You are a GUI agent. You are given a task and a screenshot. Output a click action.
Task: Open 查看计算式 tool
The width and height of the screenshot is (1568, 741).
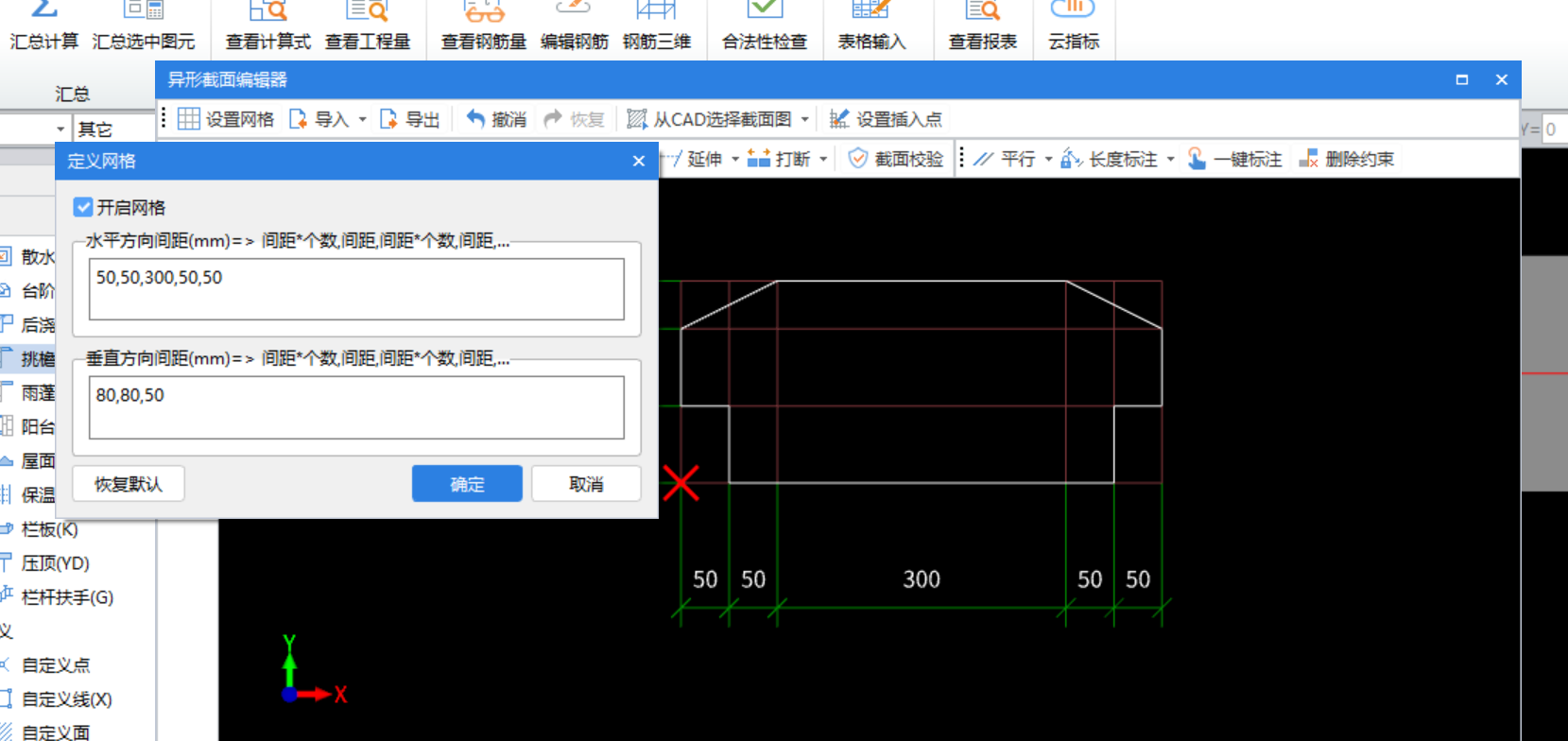point(268,26)
